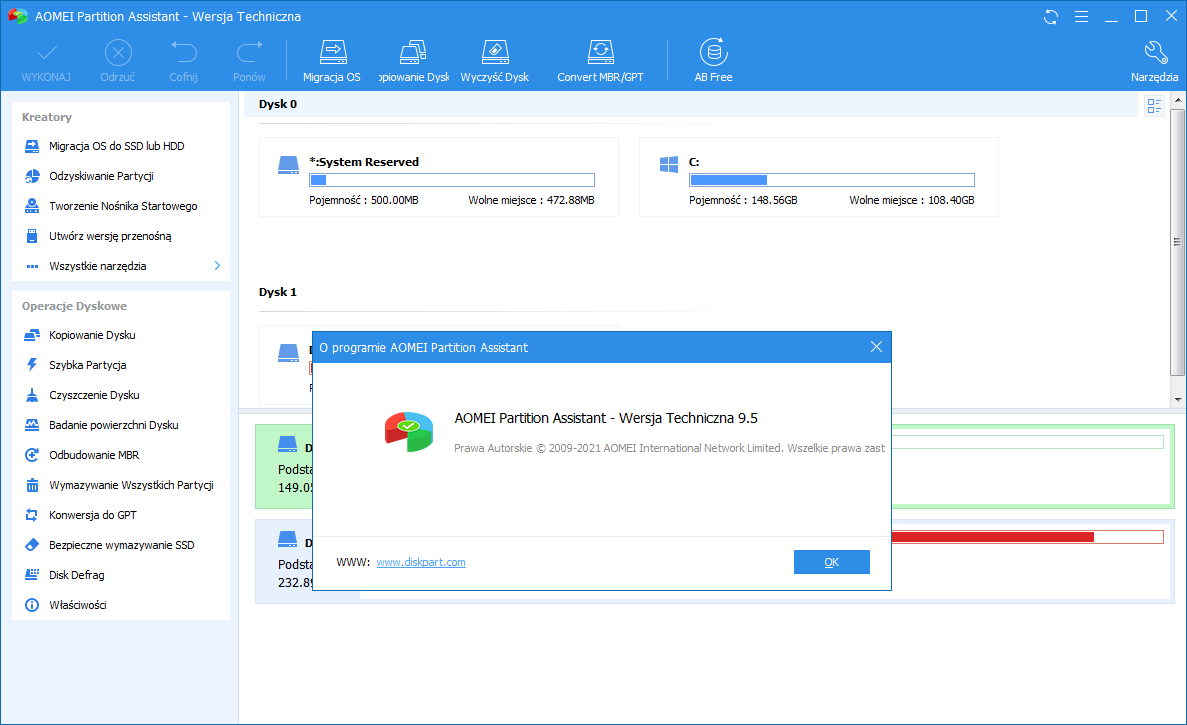Click the Kreatory section header
This screenshot has width=1187, height=725.
coord(47,117)
